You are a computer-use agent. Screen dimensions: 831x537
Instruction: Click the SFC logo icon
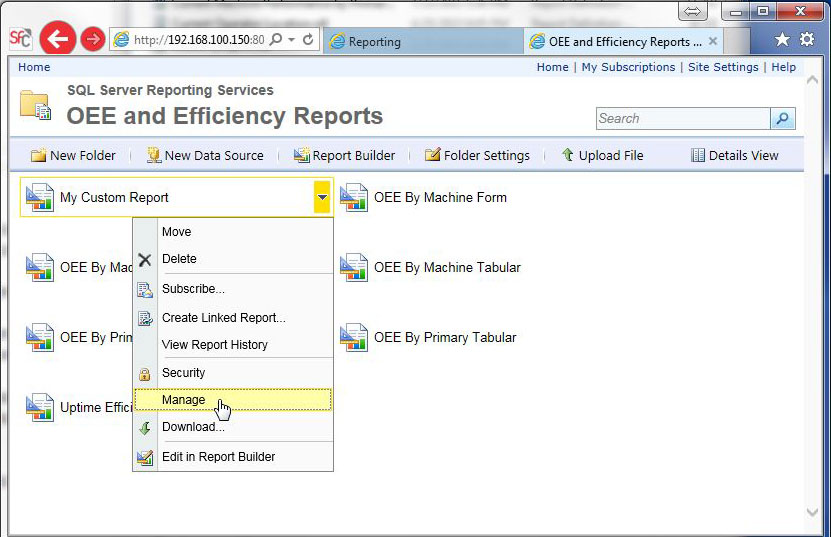(x=20, y=38)
